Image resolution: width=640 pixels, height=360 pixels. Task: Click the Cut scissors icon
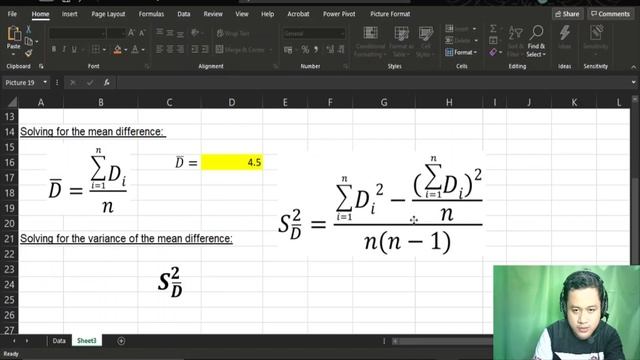[x=29, y=29]
